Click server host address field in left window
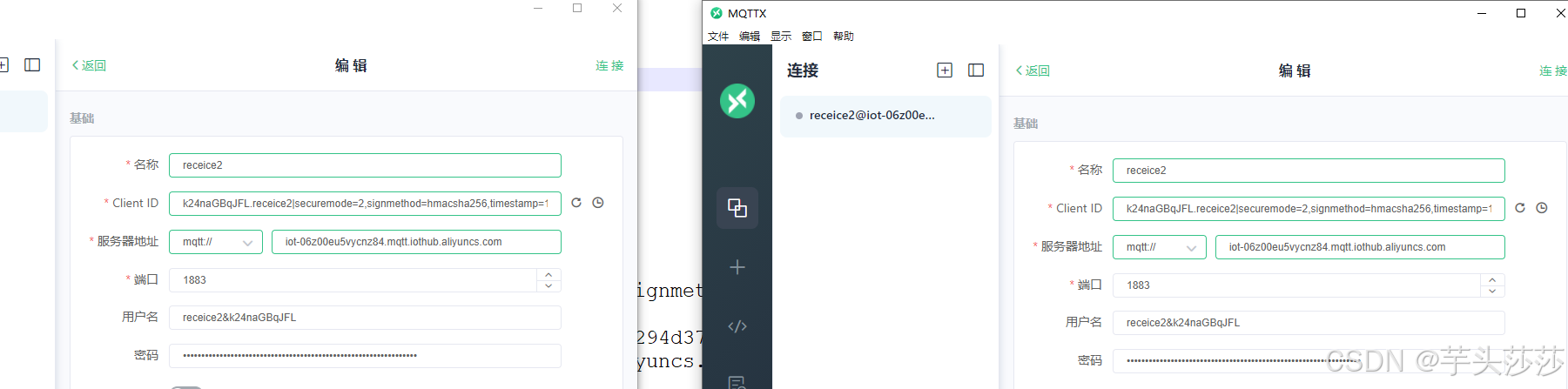1568x389 pixels. (x=416, y=242)
